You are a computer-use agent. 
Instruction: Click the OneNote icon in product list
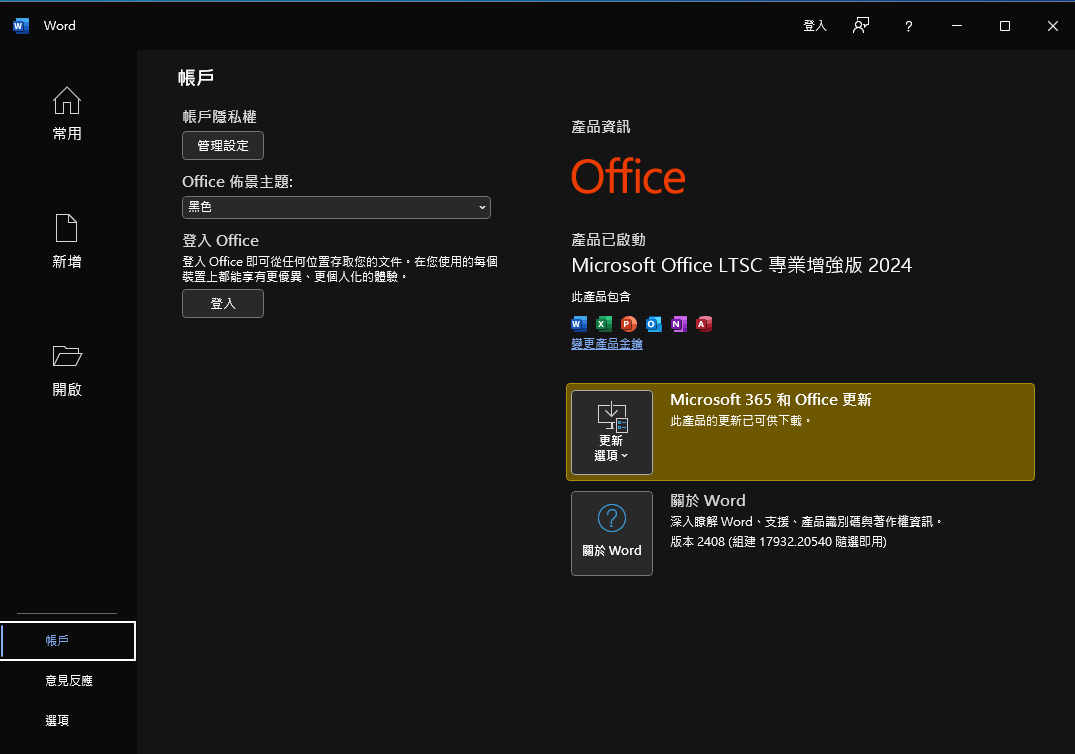[679, 323]
